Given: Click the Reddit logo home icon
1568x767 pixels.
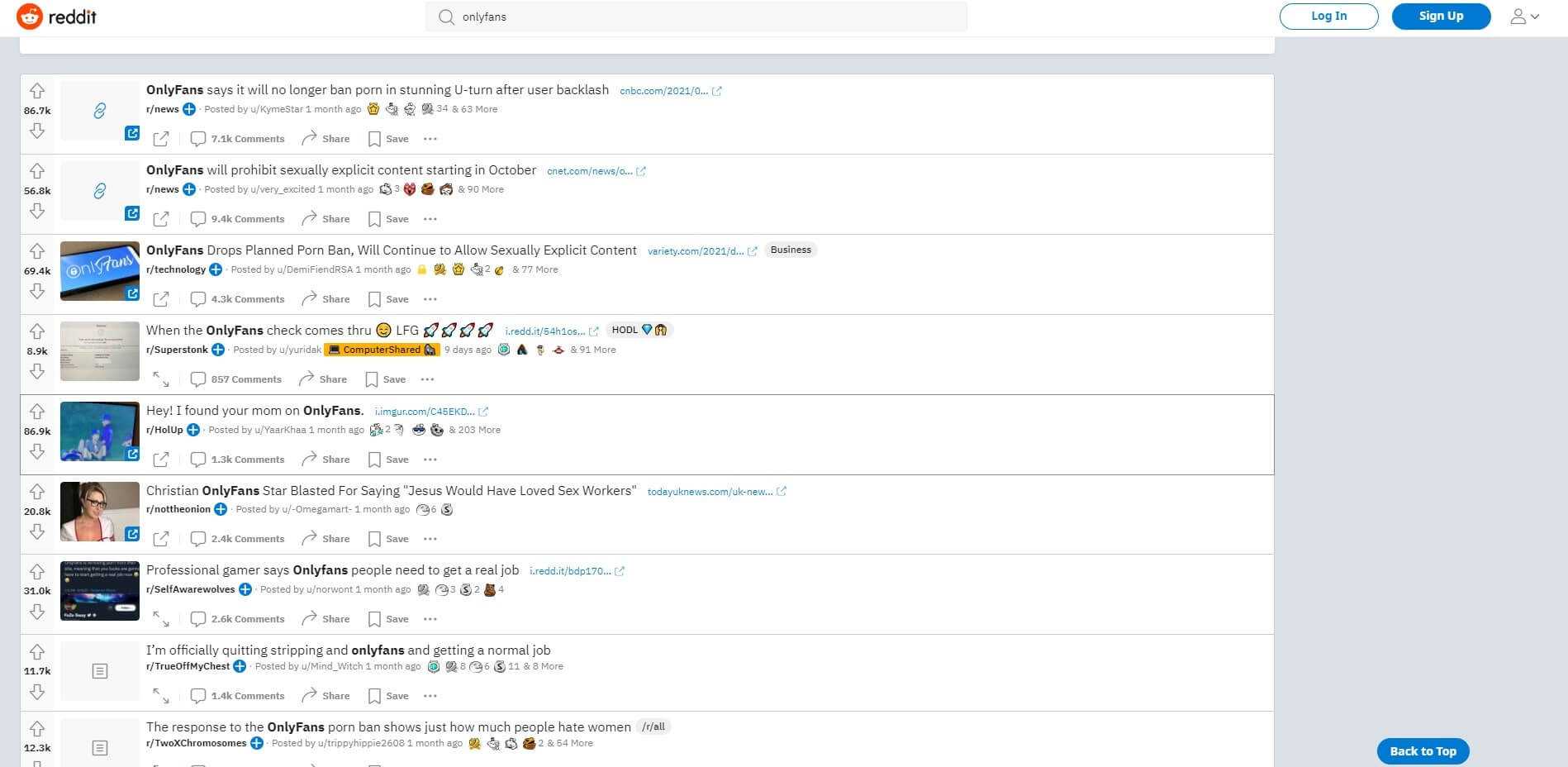Looking at the screenshot, I should [30, 17].
